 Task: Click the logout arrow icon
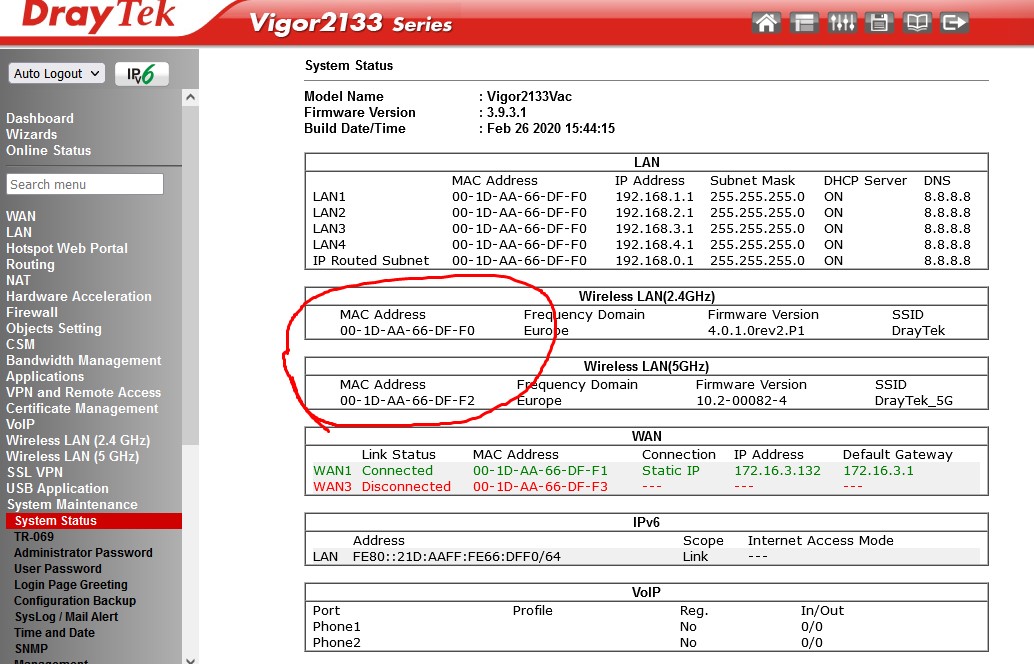[955, 22]
